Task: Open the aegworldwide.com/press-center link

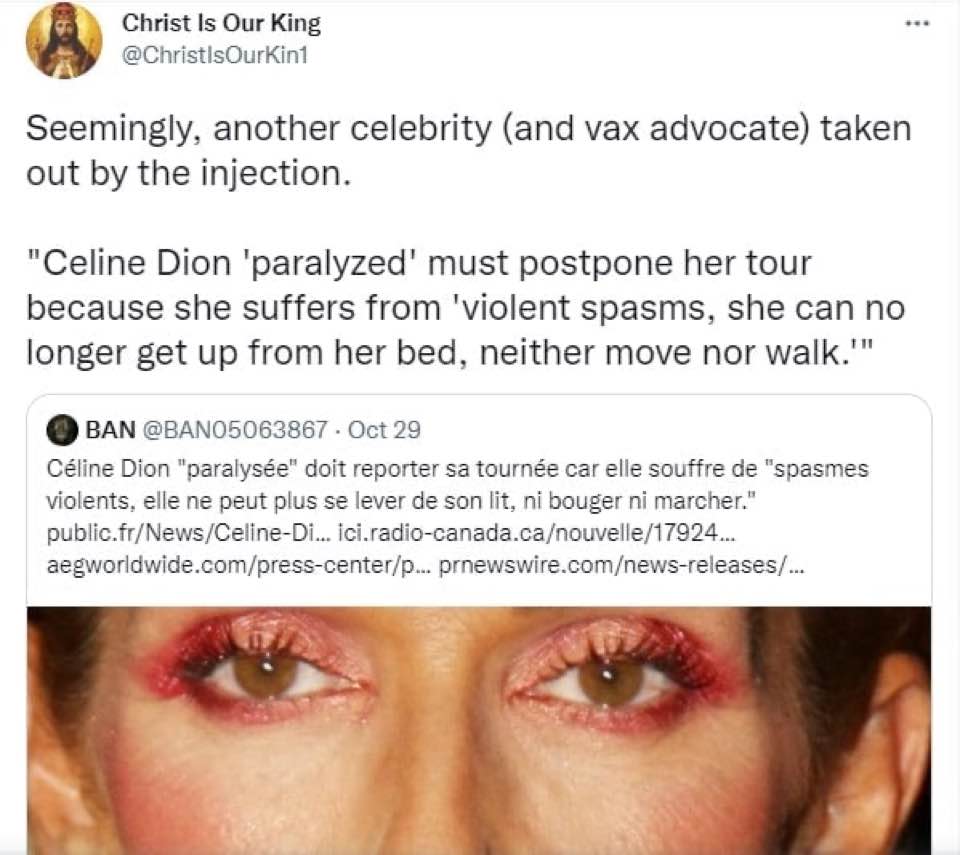Action: (240, 565)
